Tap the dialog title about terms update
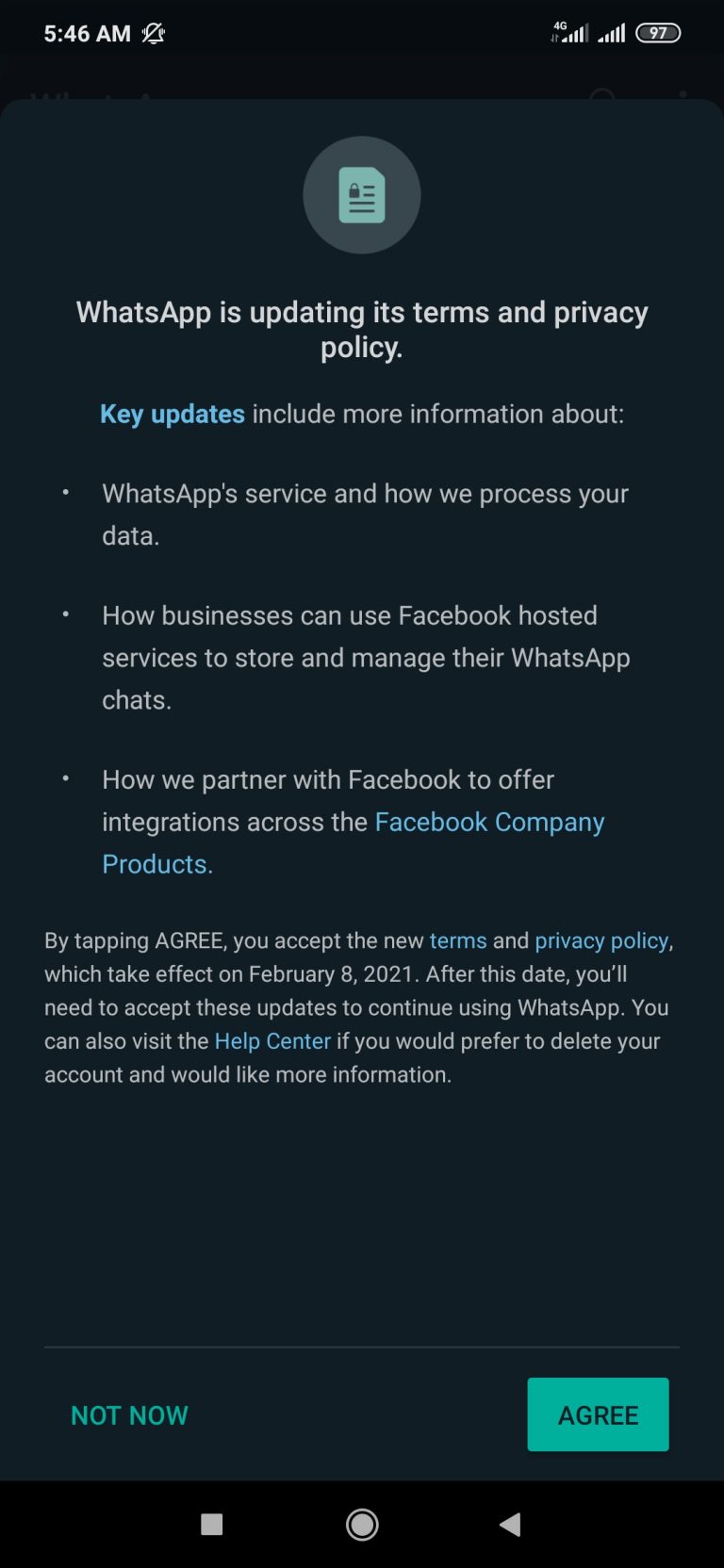Viewport: 724px width, 1568px height. click(362, 330)
